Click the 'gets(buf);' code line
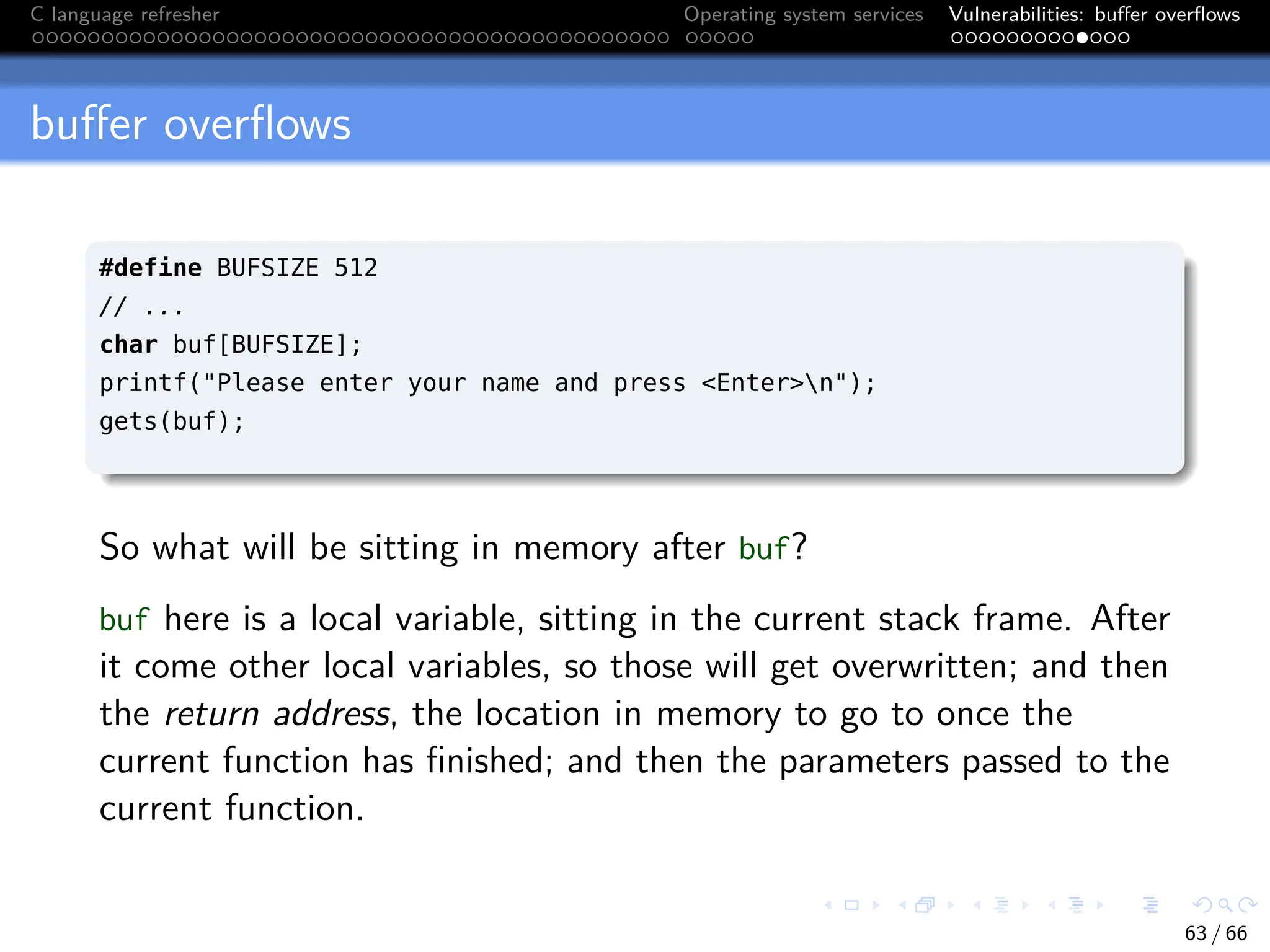The width and height of the screenshot is (1270, 952). coord(172,421)
